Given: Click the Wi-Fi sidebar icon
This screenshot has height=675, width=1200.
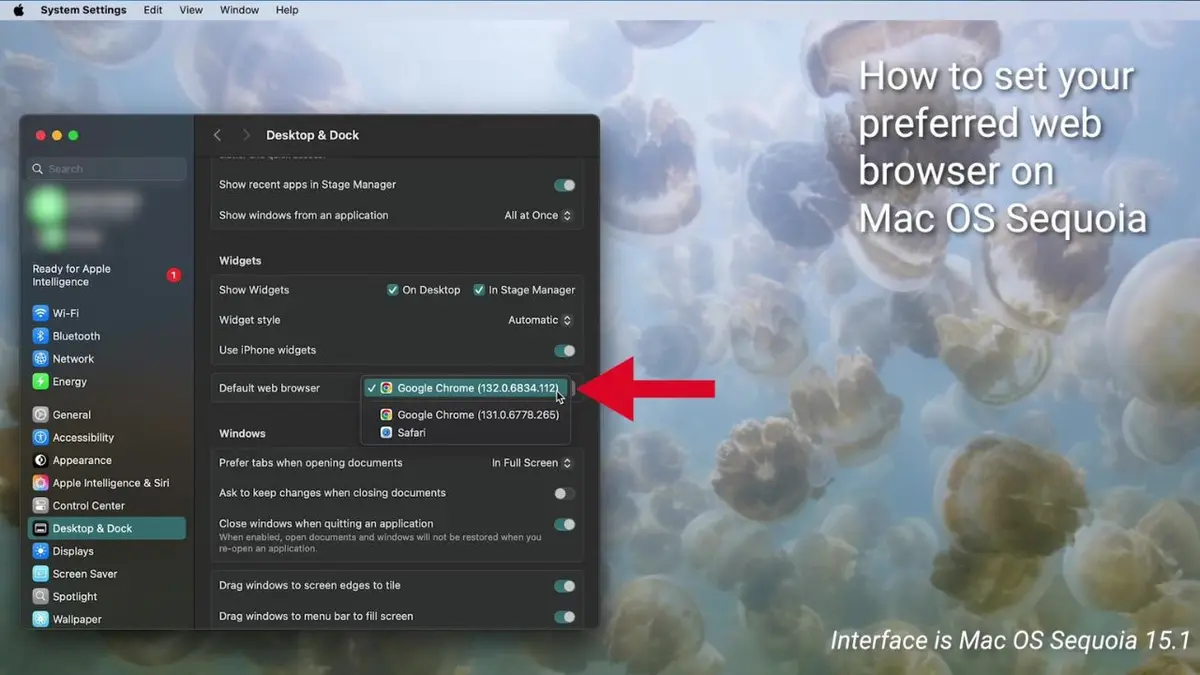Looking at the screenshot, I should click(40, 313).
